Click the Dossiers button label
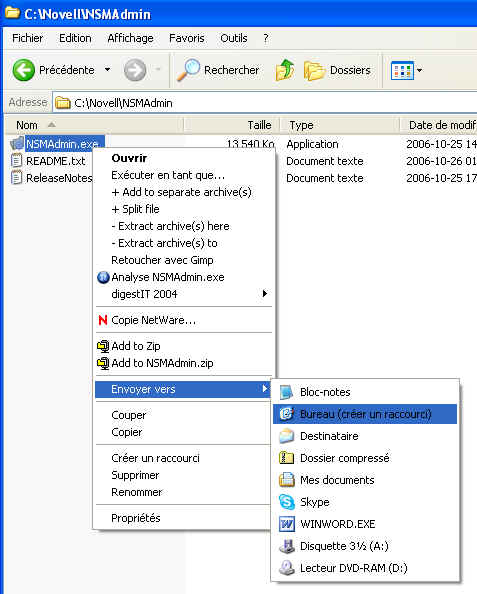This screenshot has height=594, width=477. [350, 70]
